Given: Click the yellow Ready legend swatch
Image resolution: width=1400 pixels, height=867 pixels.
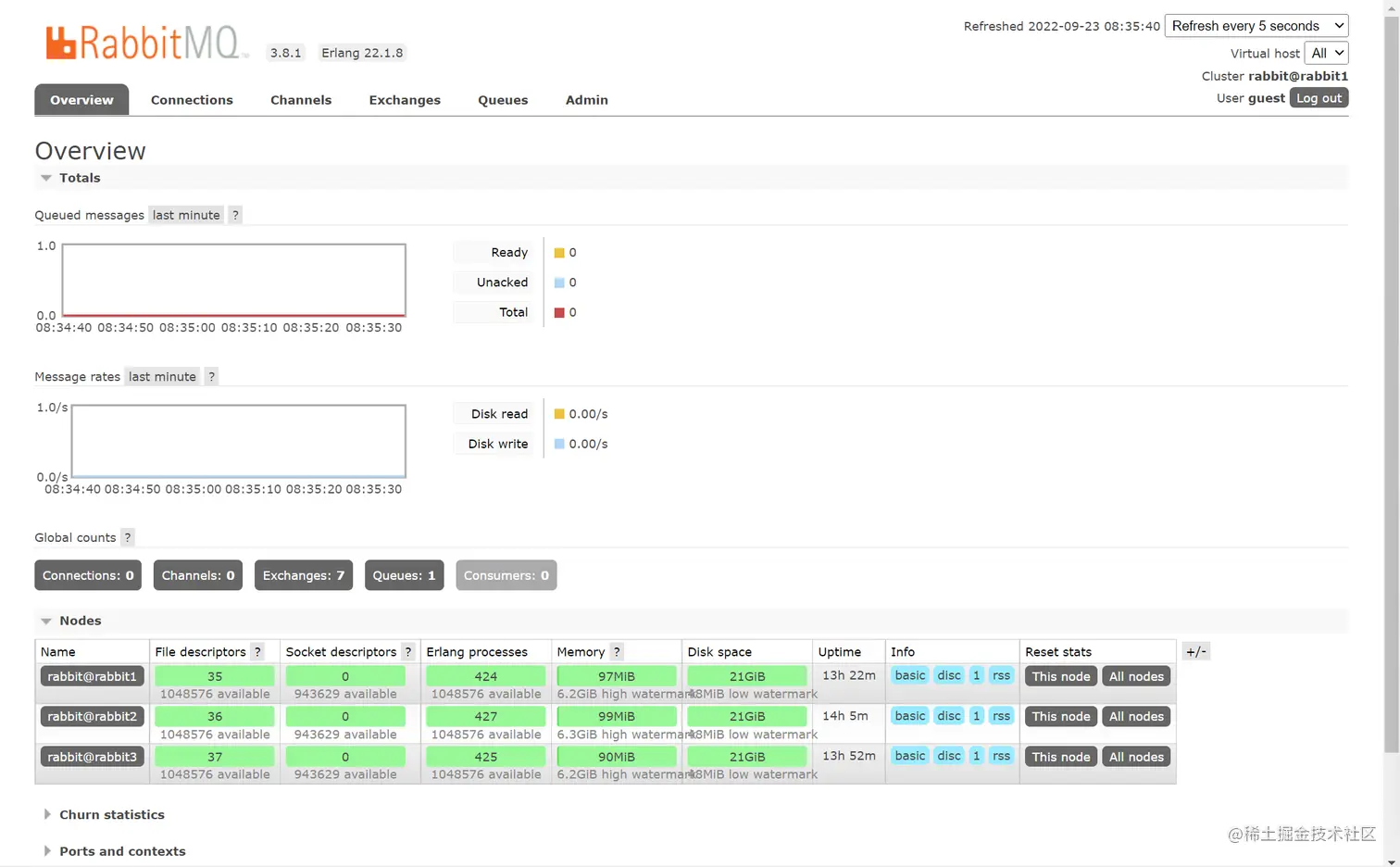Looking at the screenshot, I should pyautogui.click(x=559, y=253).
